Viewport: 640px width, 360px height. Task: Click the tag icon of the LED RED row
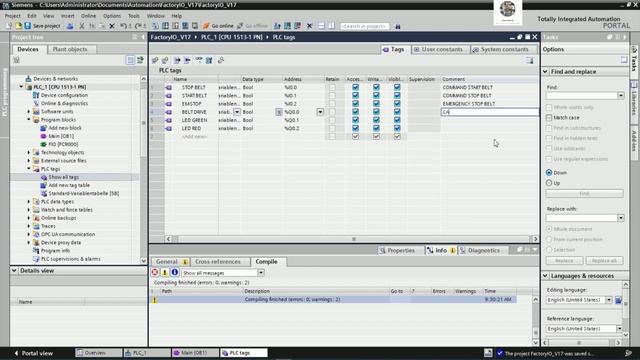pos(168,128)
